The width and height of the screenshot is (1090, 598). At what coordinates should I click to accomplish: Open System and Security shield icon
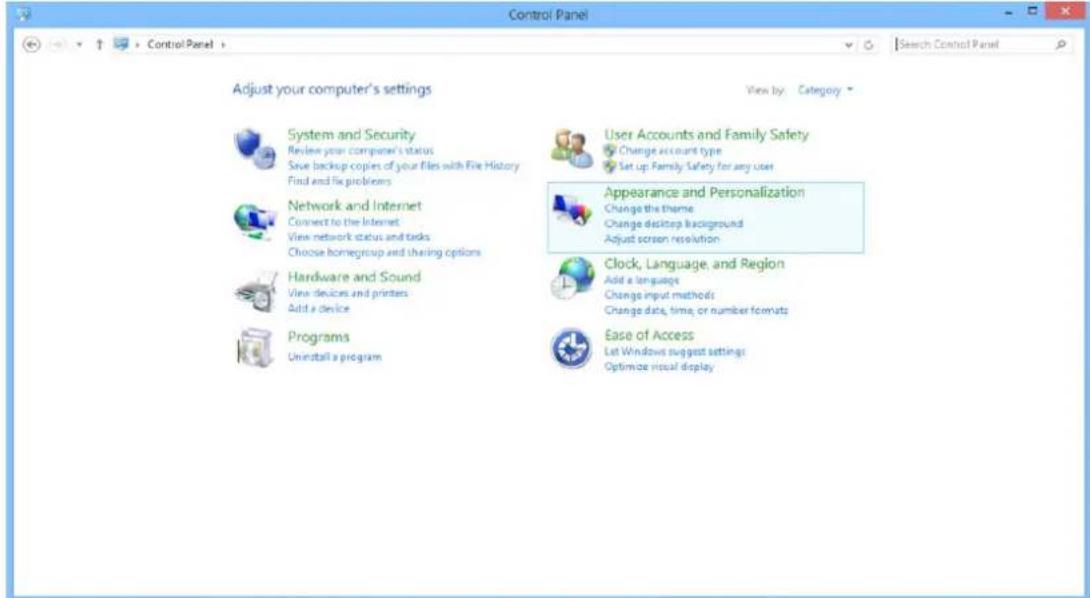tap(254, 149)
